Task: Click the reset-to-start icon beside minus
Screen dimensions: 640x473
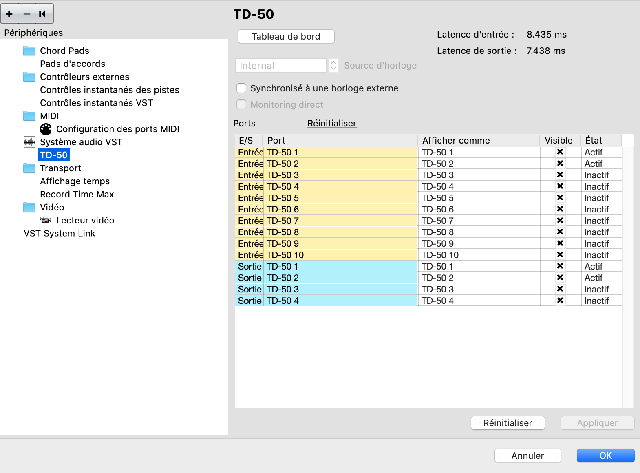Action: click(x=42, y=14)
